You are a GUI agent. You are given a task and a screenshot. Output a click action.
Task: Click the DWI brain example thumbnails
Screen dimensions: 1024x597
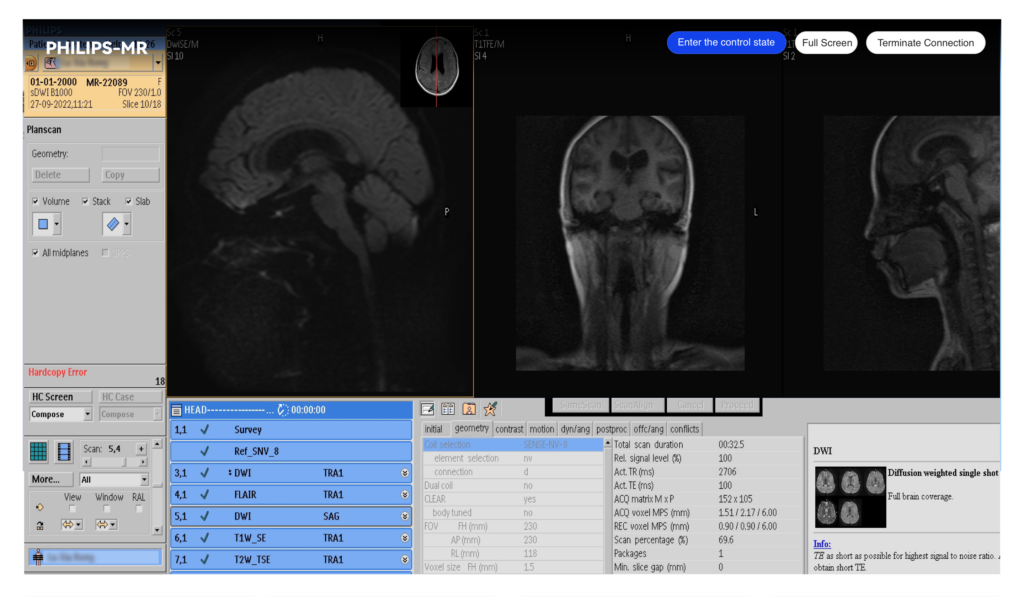(x=850, y=497)
